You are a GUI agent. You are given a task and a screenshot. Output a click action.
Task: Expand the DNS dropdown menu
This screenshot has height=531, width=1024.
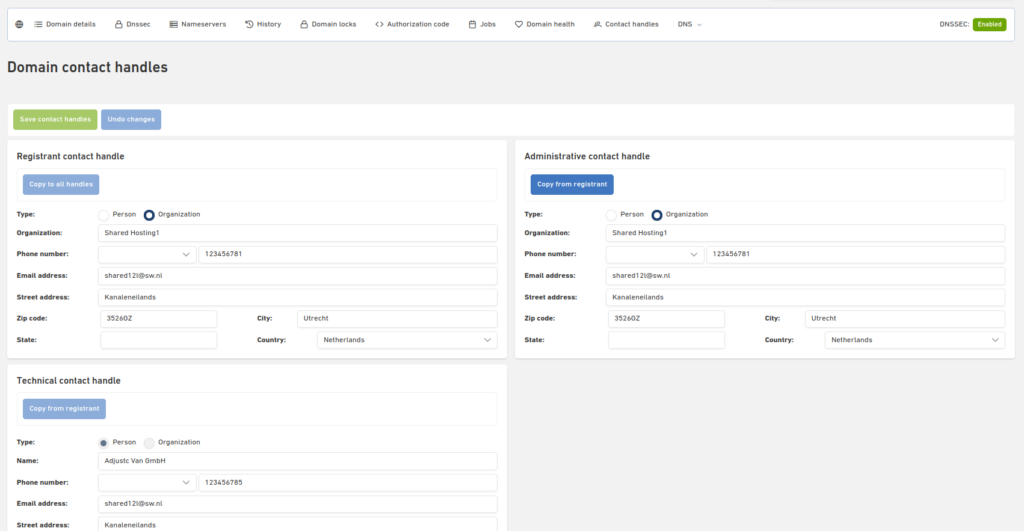point(690,24)
